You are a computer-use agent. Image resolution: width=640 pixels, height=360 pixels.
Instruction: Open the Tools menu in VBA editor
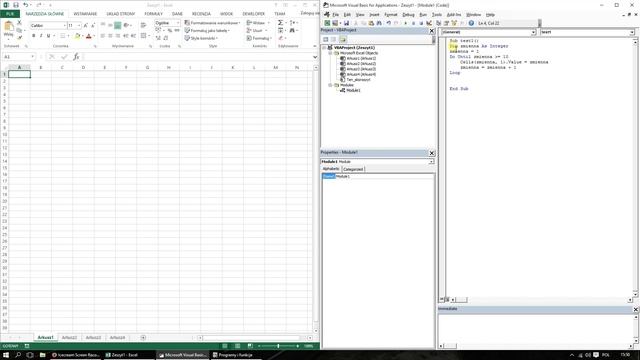437,15
